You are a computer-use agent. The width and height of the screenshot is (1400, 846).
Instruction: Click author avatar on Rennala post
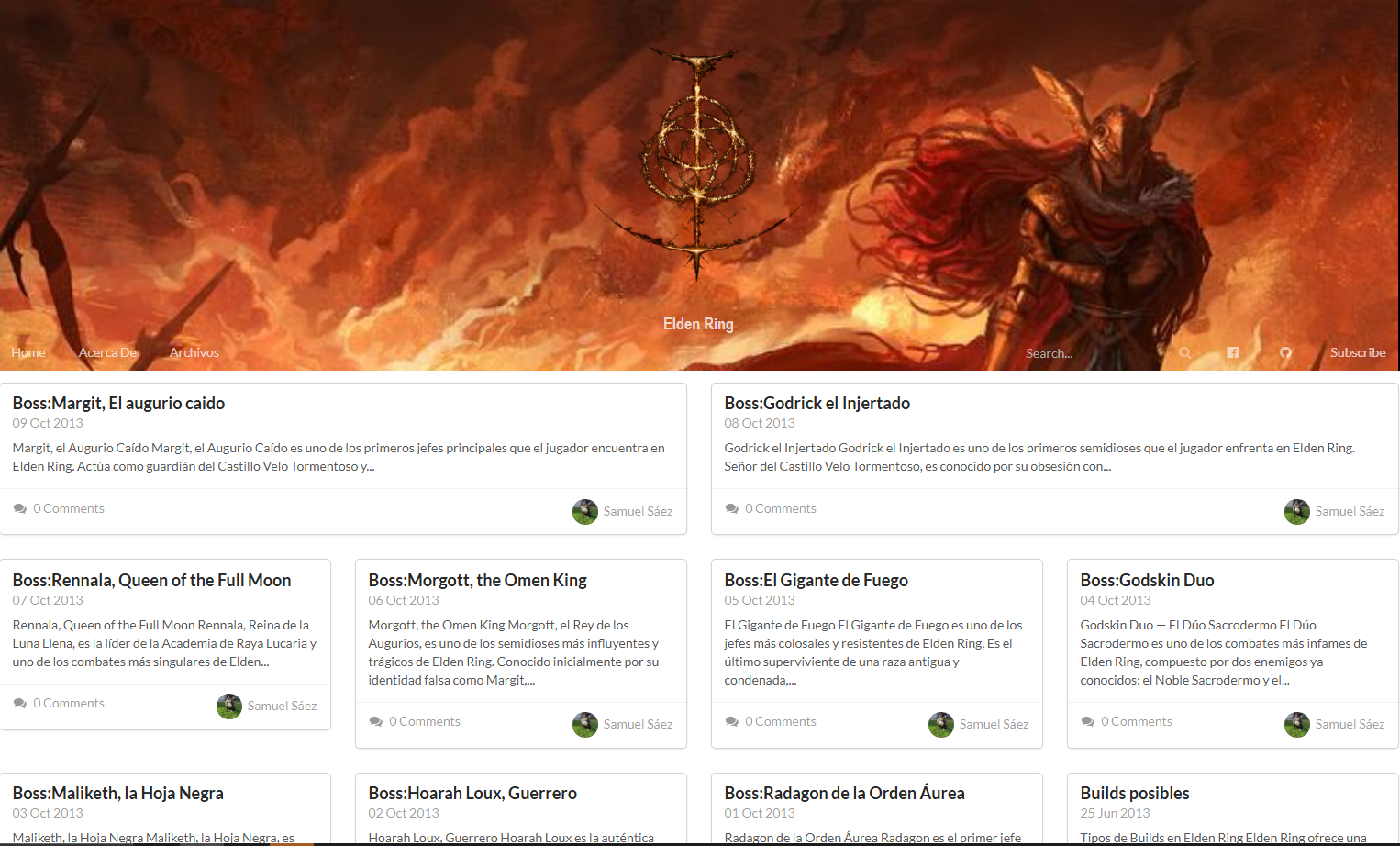click(228, 706)
